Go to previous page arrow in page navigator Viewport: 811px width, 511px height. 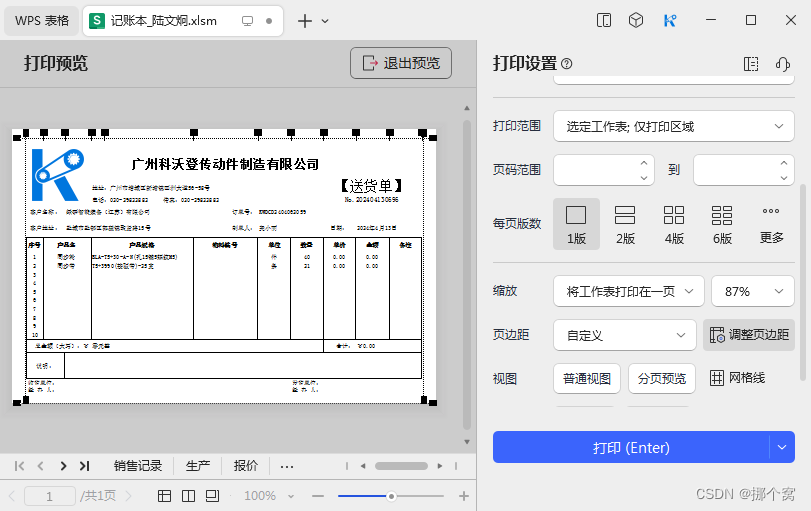[x=12, y=496]
